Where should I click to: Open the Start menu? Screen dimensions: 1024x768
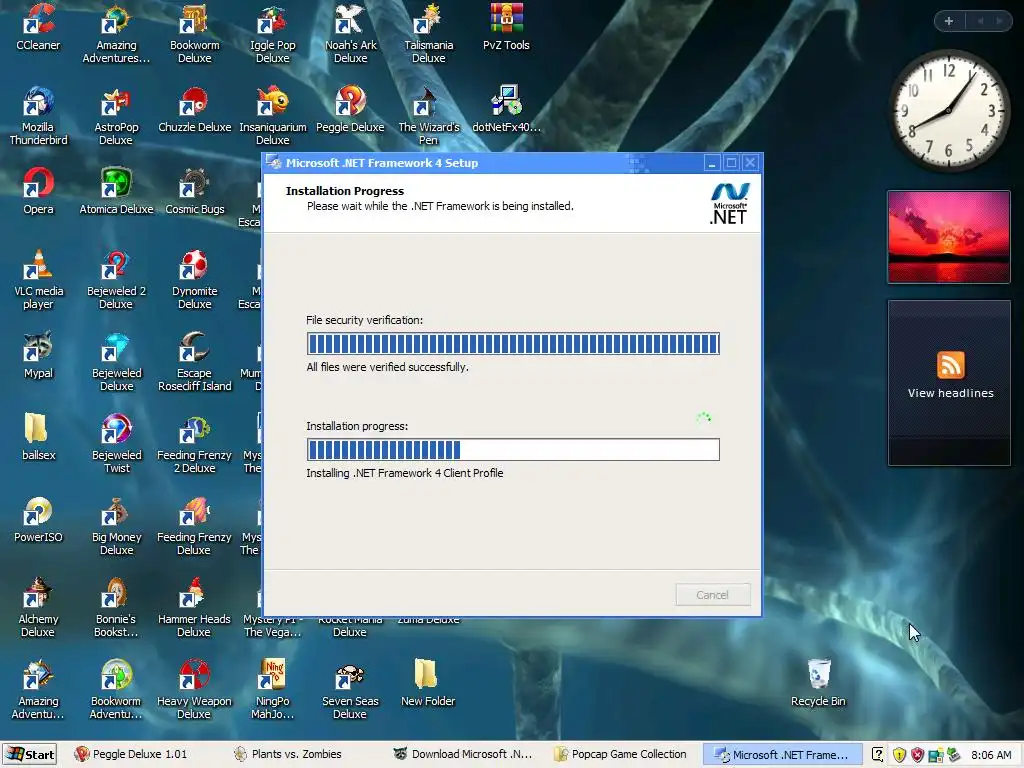click(x=30, y=754)
